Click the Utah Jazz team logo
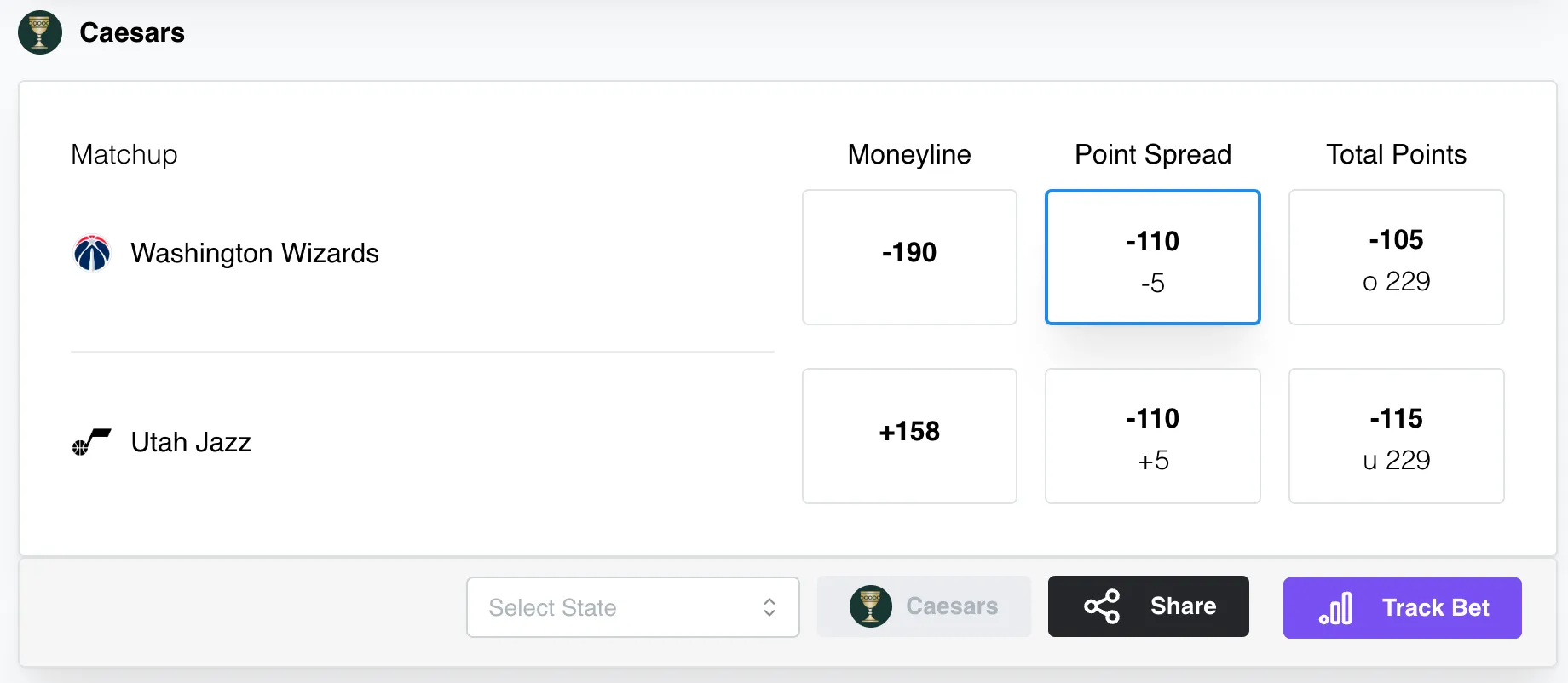This screenshot has height=683, width=1568. pos(92,442)
